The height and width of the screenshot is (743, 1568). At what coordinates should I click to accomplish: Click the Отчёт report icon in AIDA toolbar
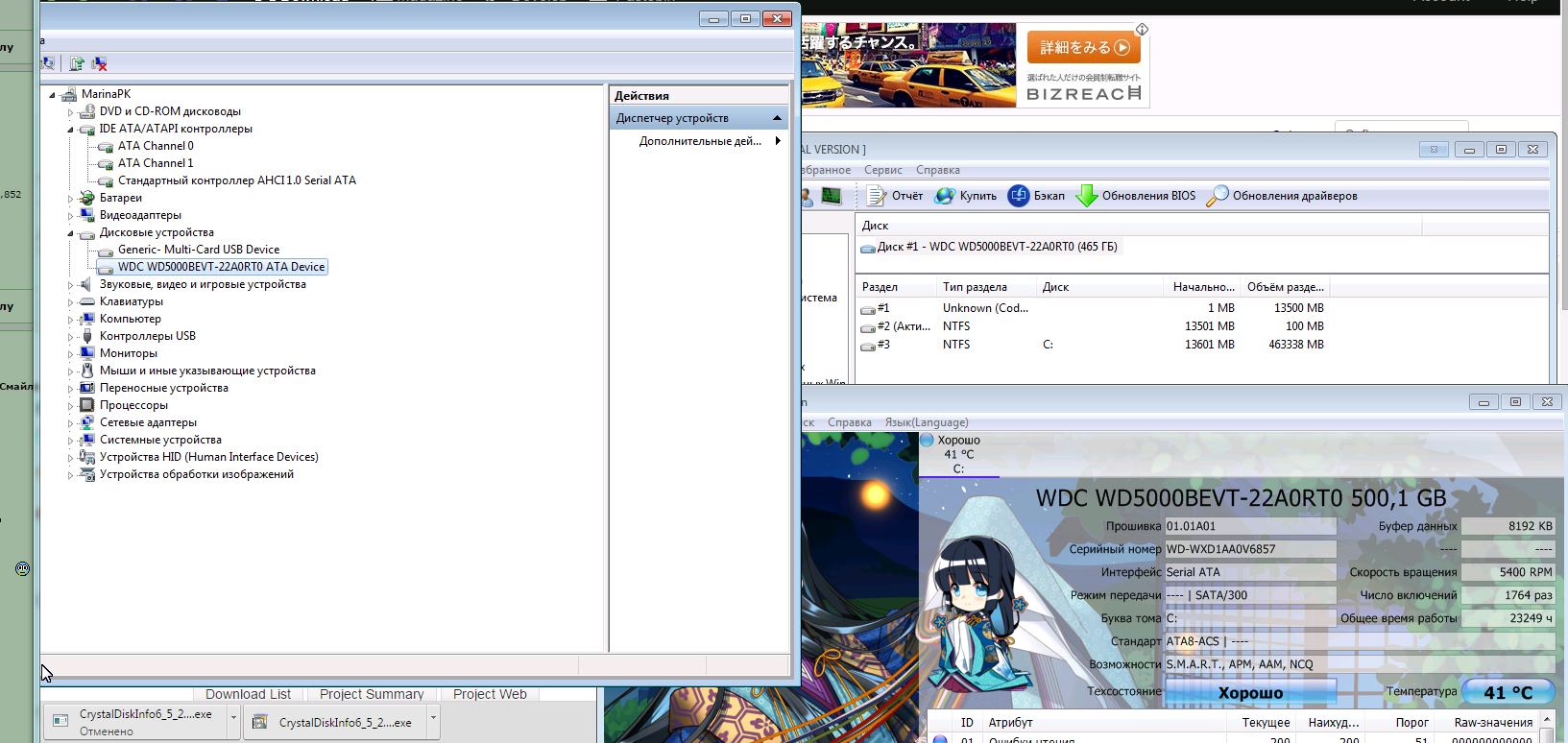877,196
